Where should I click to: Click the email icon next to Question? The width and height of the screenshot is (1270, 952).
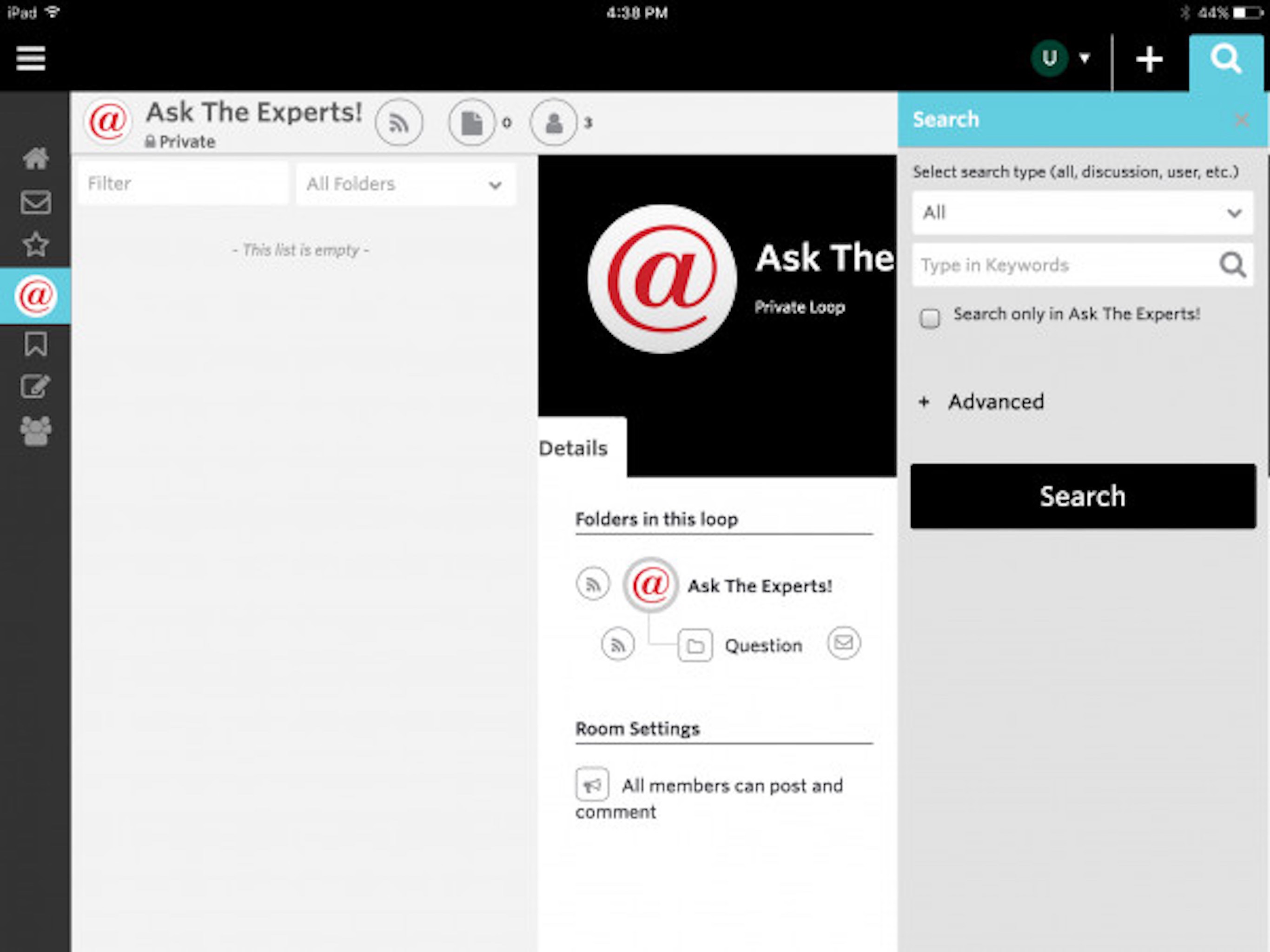pyautogui.click(x=843, y=642)
